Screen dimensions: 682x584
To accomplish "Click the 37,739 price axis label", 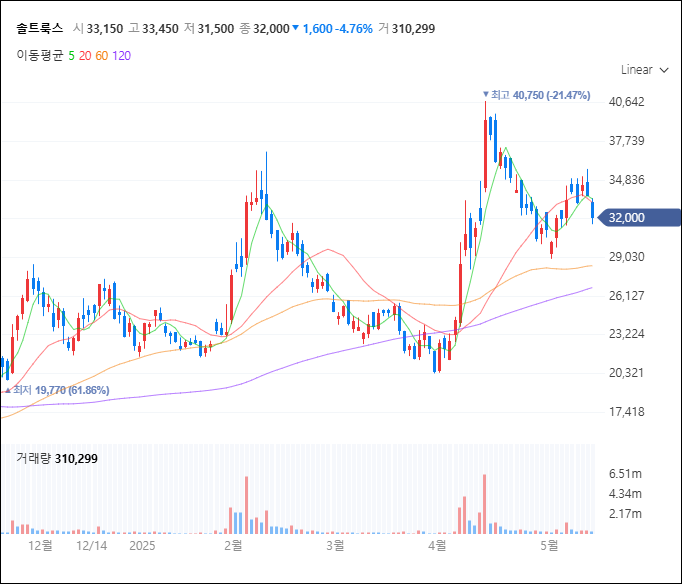I will pyautogui.click(x=626, y=141).
